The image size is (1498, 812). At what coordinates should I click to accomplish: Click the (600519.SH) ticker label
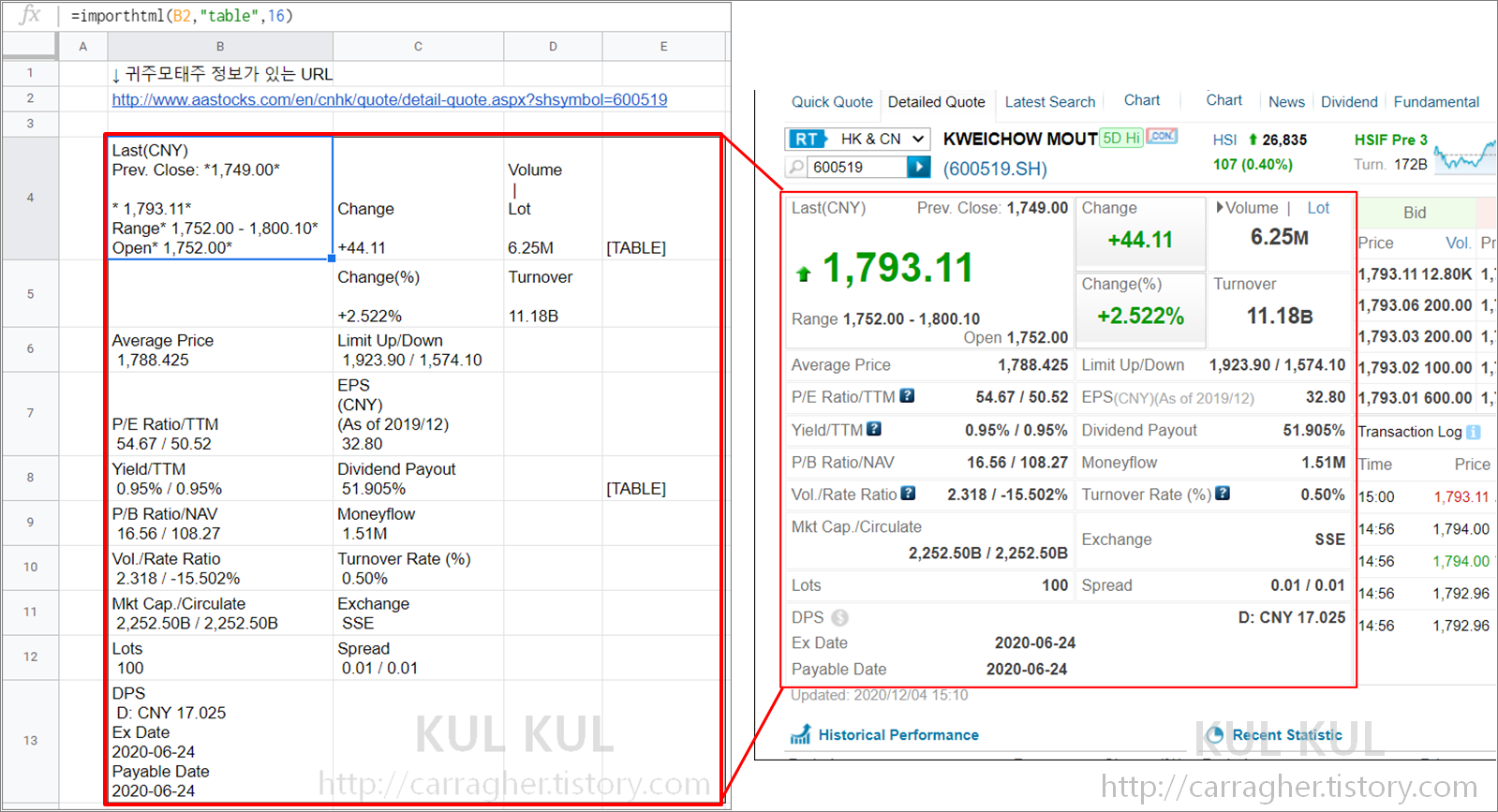tap(995, 169)
